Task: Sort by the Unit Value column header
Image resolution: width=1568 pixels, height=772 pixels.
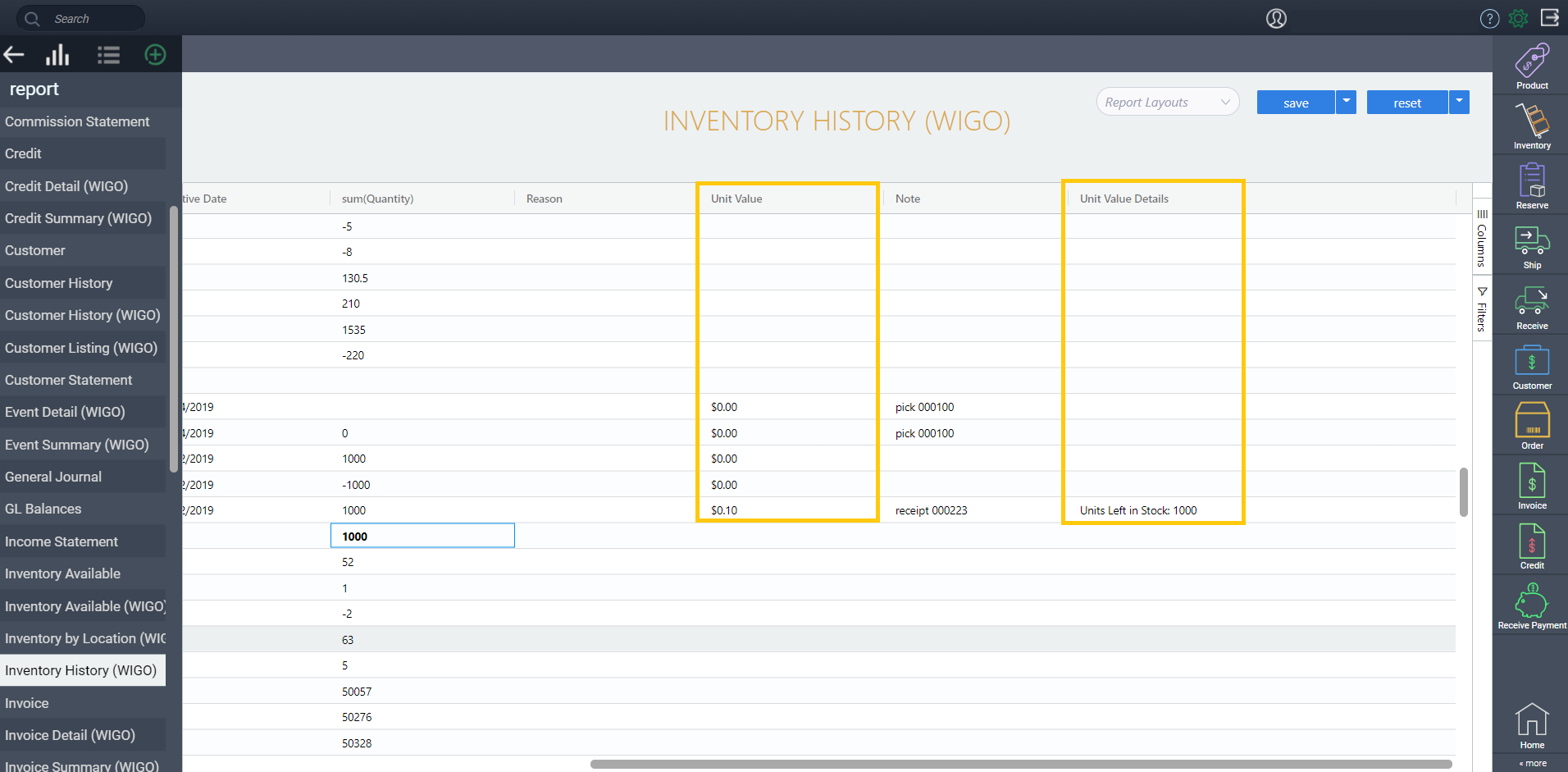Action: click(x=736, y=199)
